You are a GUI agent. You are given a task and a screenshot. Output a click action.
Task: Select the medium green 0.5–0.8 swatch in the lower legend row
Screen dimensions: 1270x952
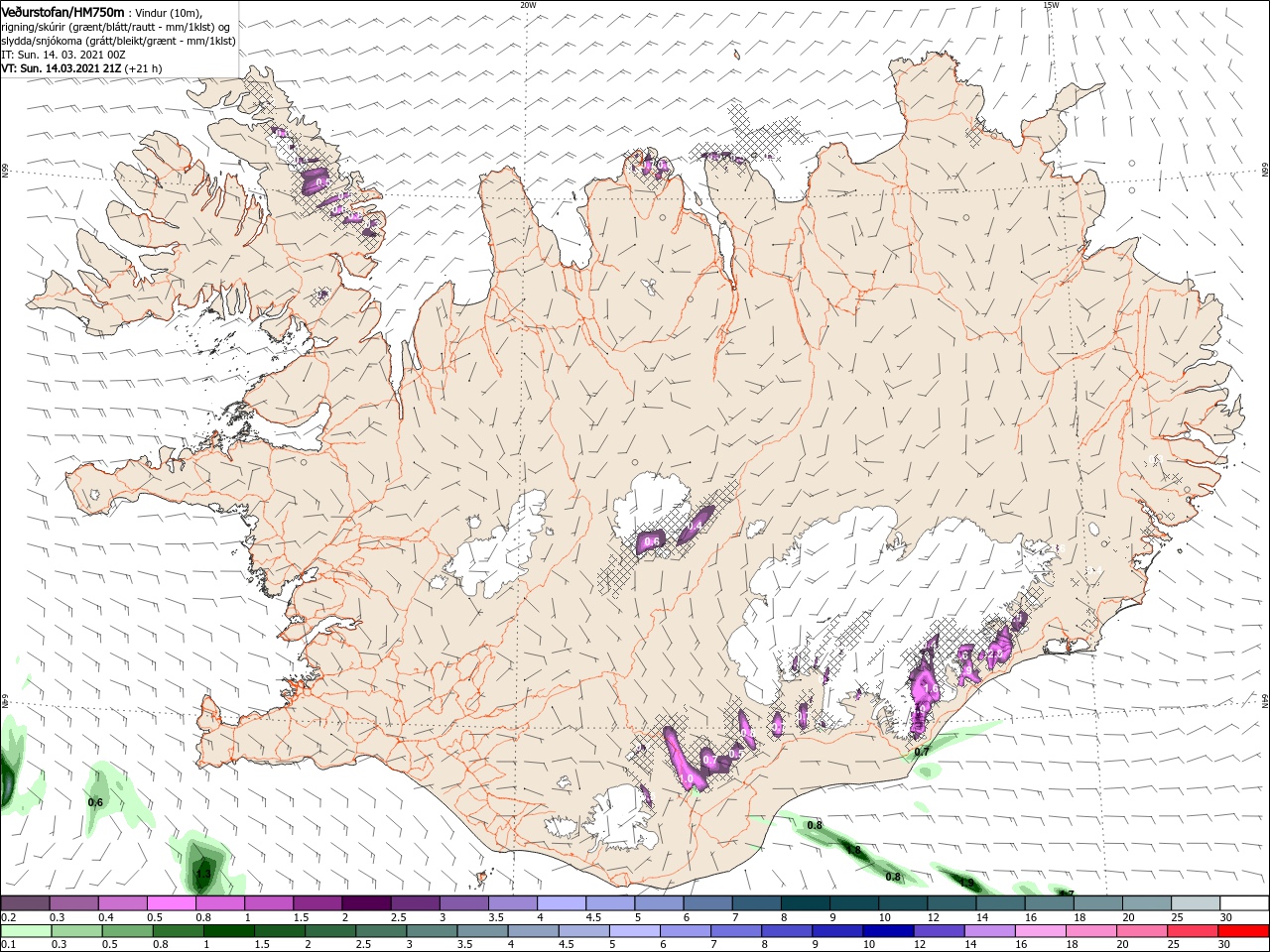click(x=127, y=931)
